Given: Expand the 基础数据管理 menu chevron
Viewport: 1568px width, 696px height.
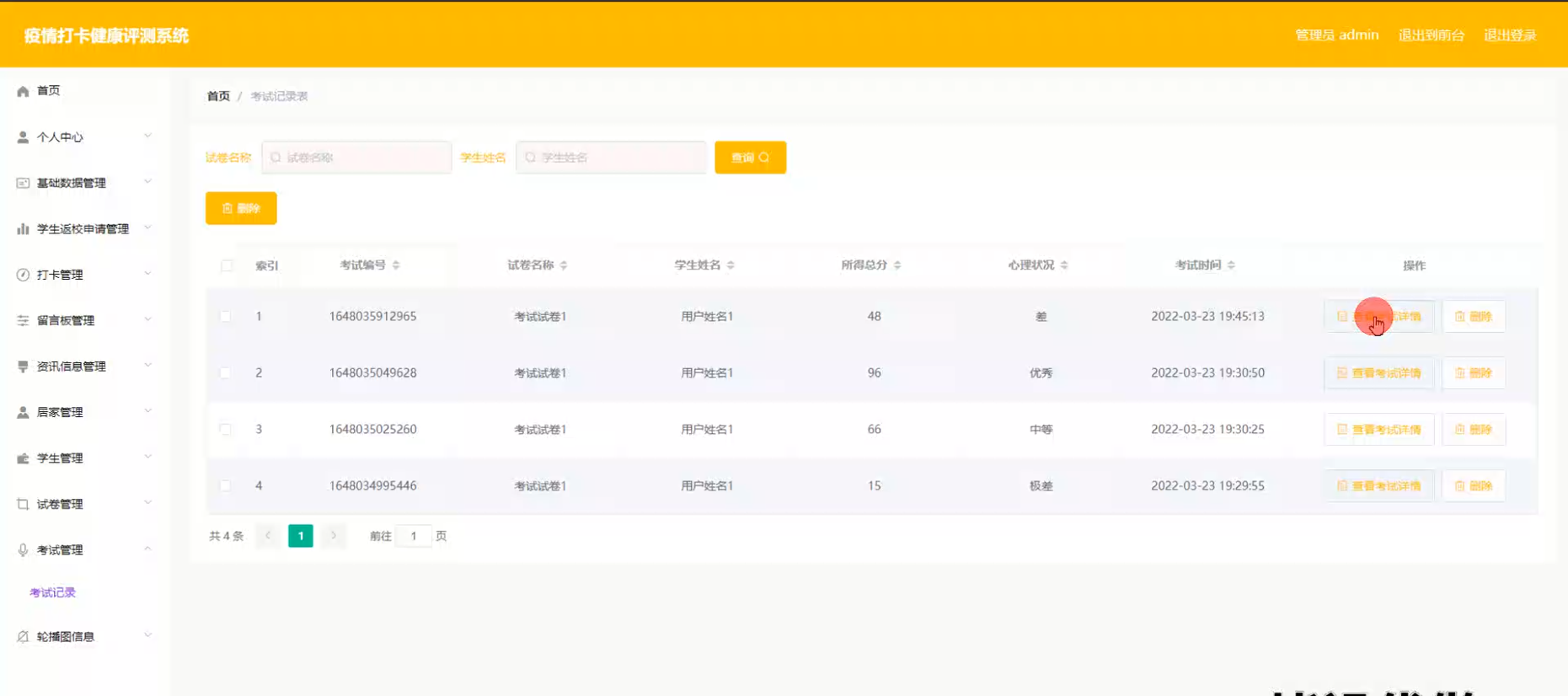Looking at the screenshot, I should tap(147, 182).
